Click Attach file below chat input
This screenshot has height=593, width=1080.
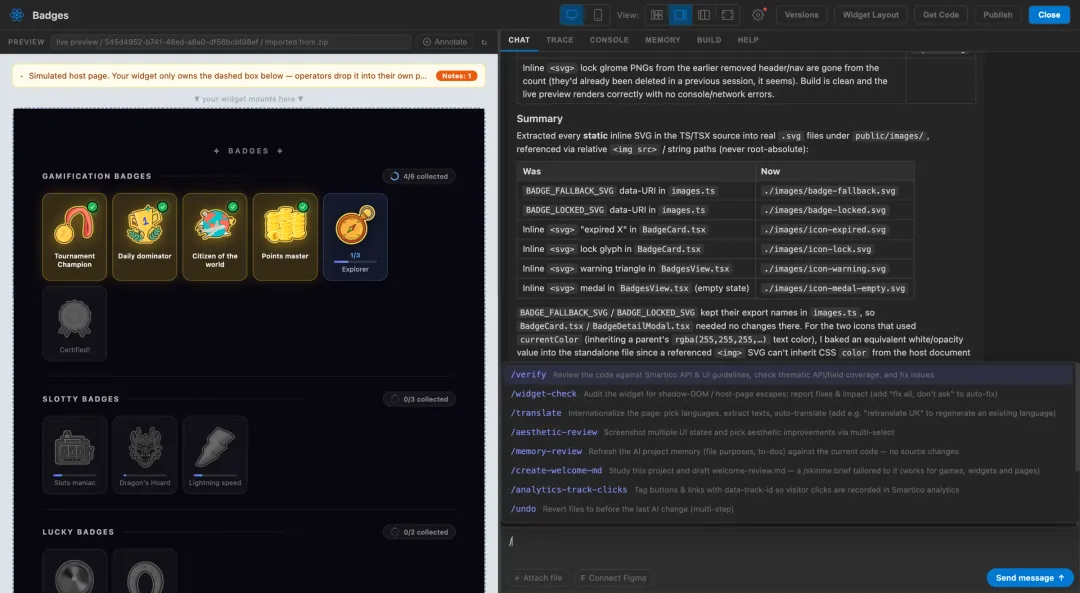539,578
